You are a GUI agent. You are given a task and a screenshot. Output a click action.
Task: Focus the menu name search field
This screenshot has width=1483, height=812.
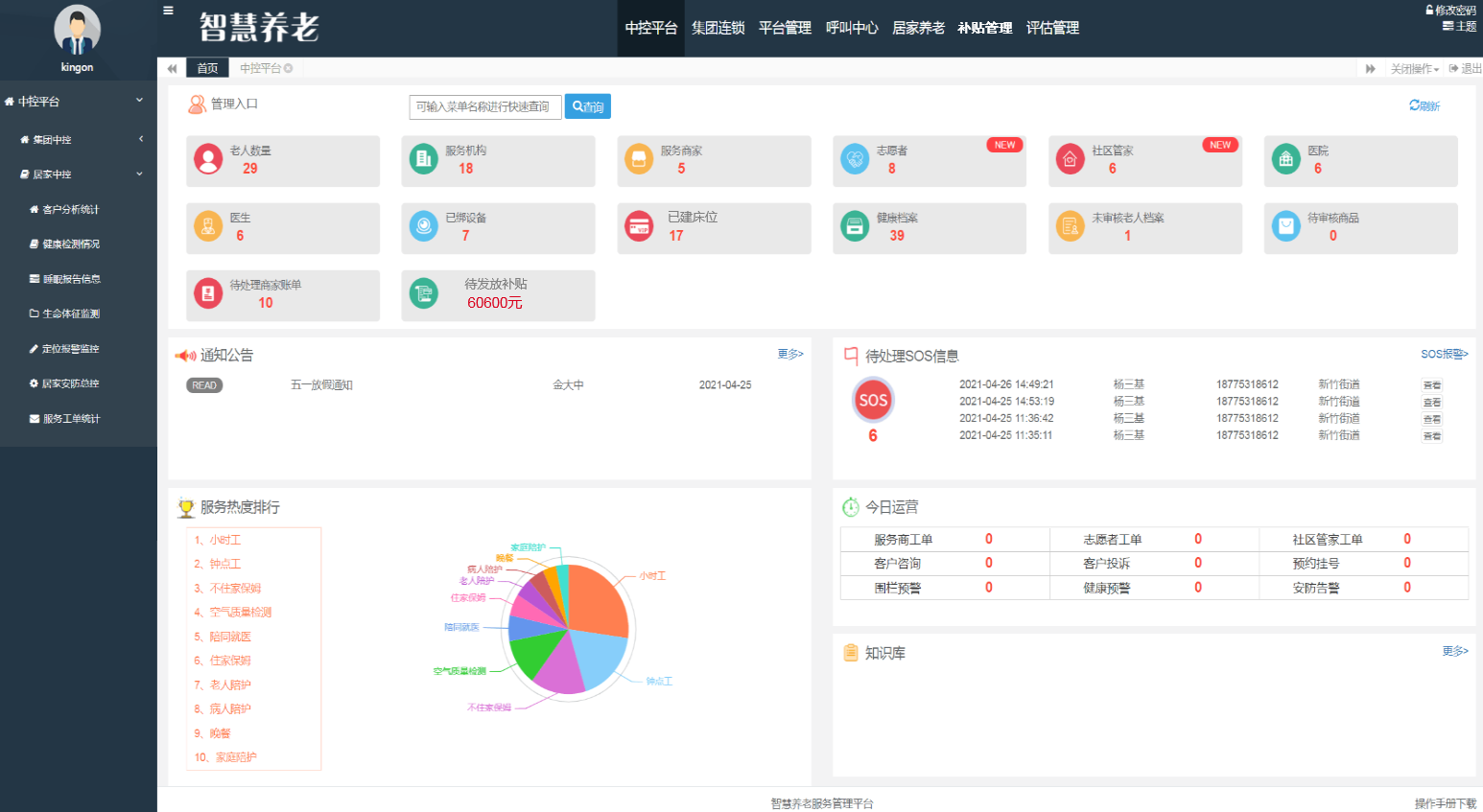pyautogui.click(x=484, y=106)
